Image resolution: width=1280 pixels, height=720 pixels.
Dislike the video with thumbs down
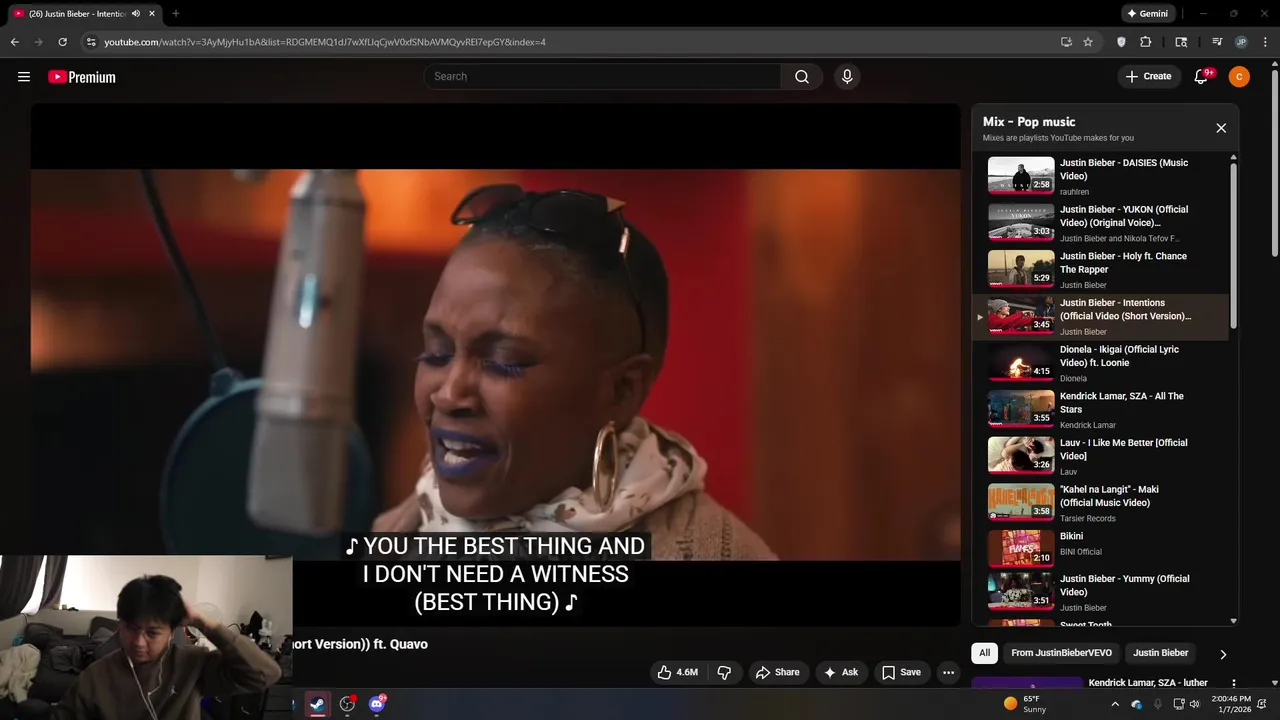pos(725,673)
